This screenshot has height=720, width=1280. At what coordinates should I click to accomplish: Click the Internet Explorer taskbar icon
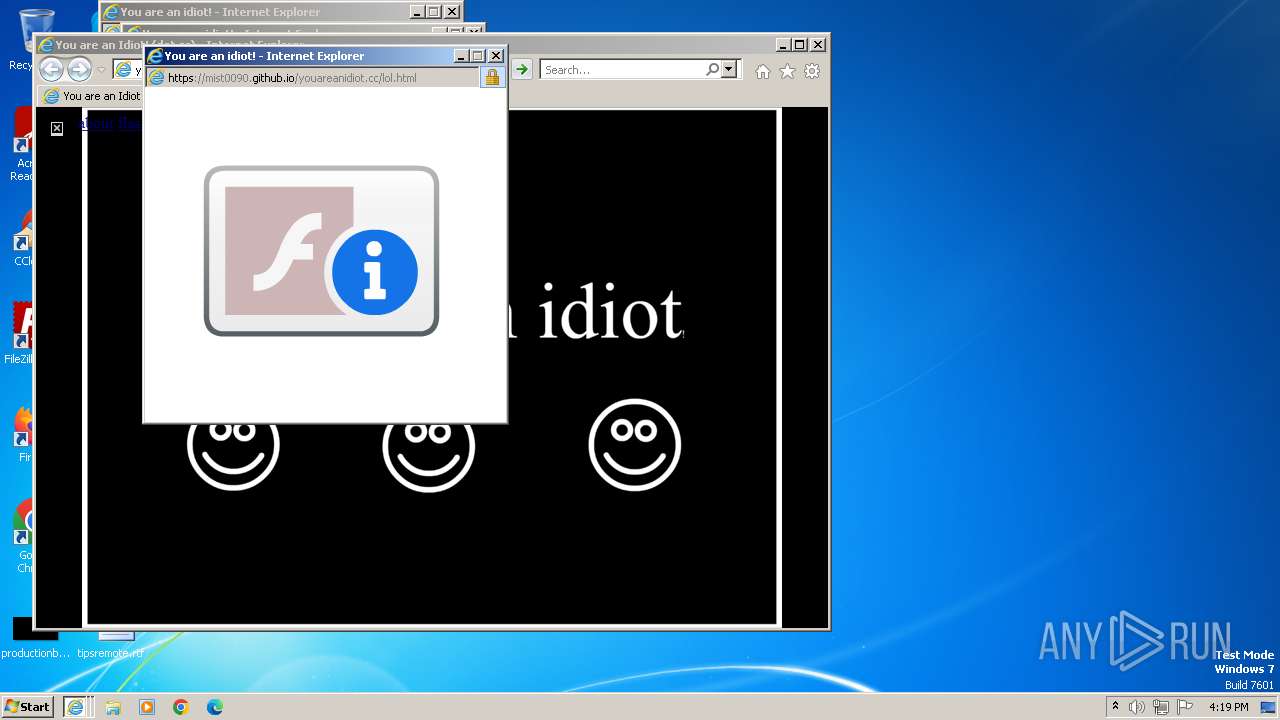(x=75, y=707)
